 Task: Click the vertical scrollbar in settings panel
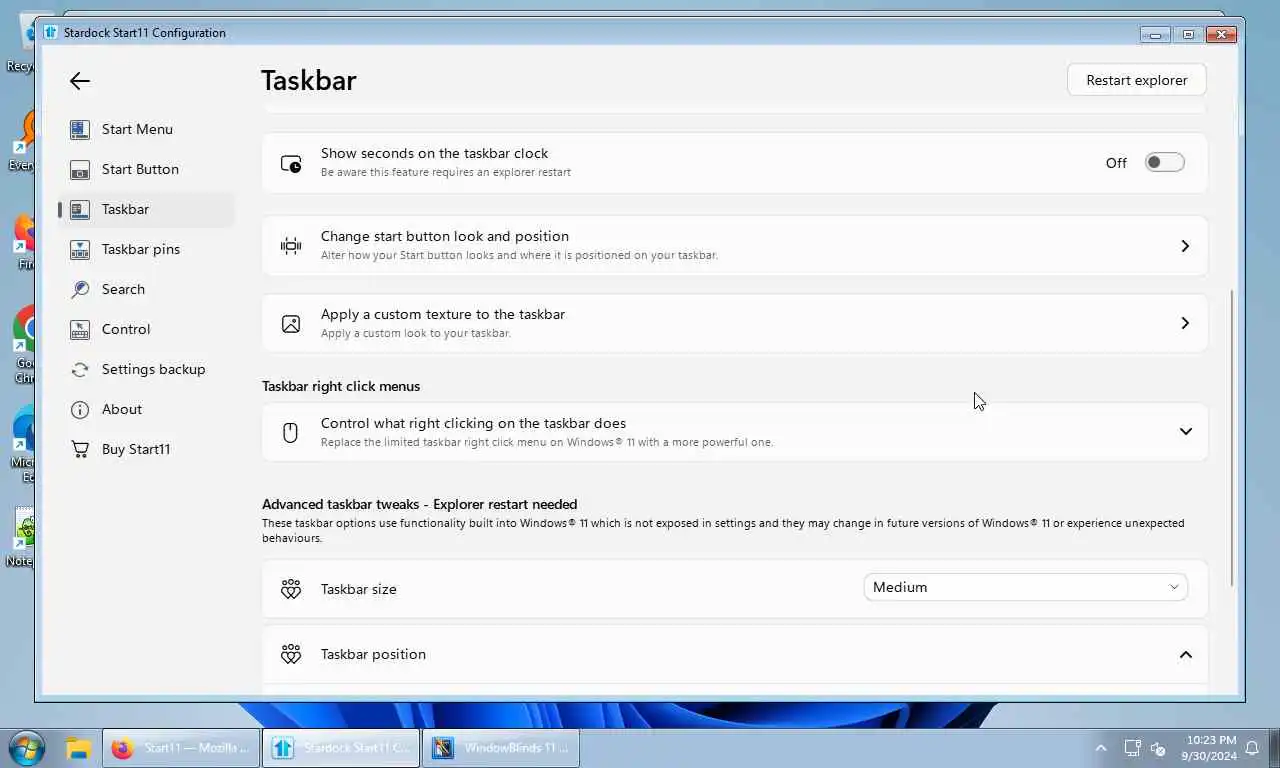(1232, 438)
